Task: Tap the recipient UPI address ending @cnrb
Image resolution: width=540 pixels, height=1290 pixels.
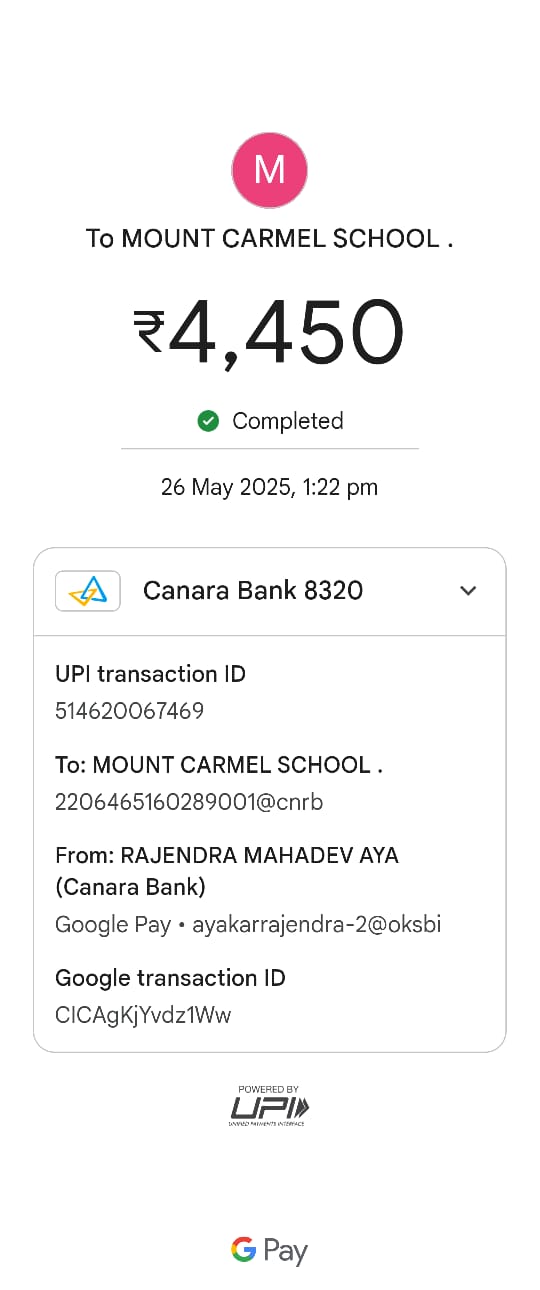Action: tap(189, 802)
